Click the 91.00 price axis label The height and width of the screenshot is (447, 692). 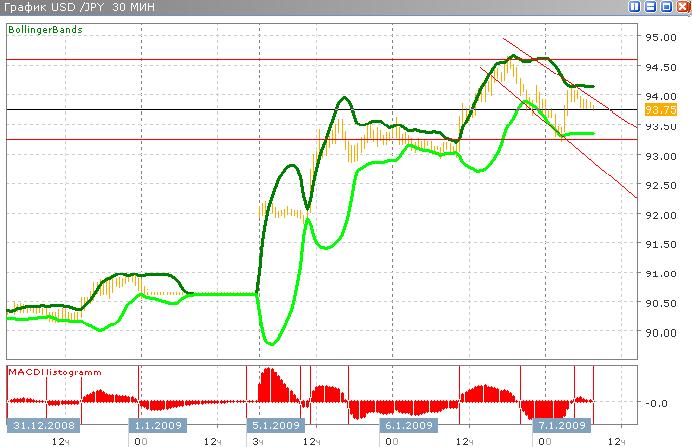[x=660, y=274]
